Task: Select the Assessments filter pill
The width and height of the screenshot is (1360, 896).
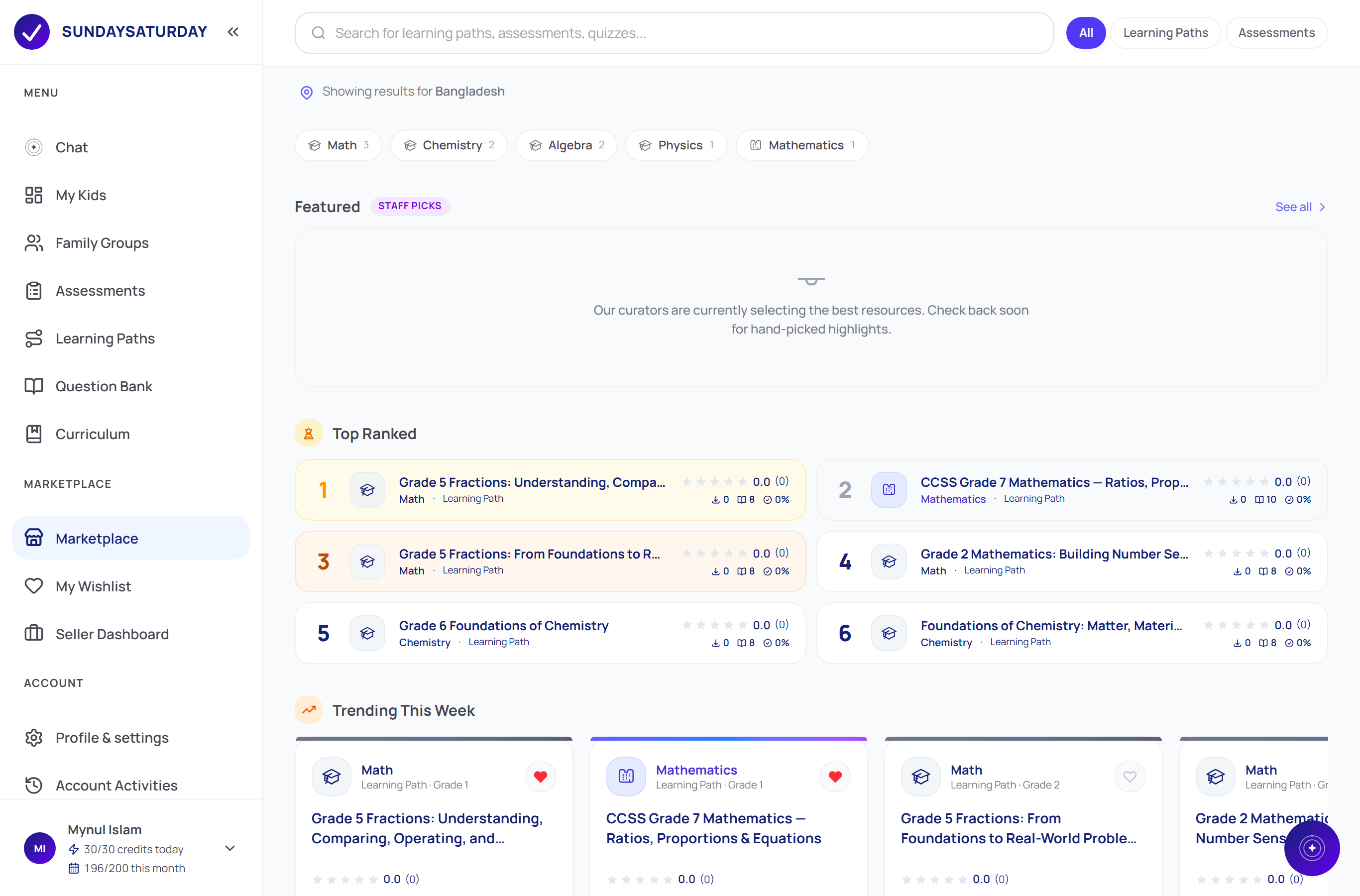Action: click(x=1276, y=33)
